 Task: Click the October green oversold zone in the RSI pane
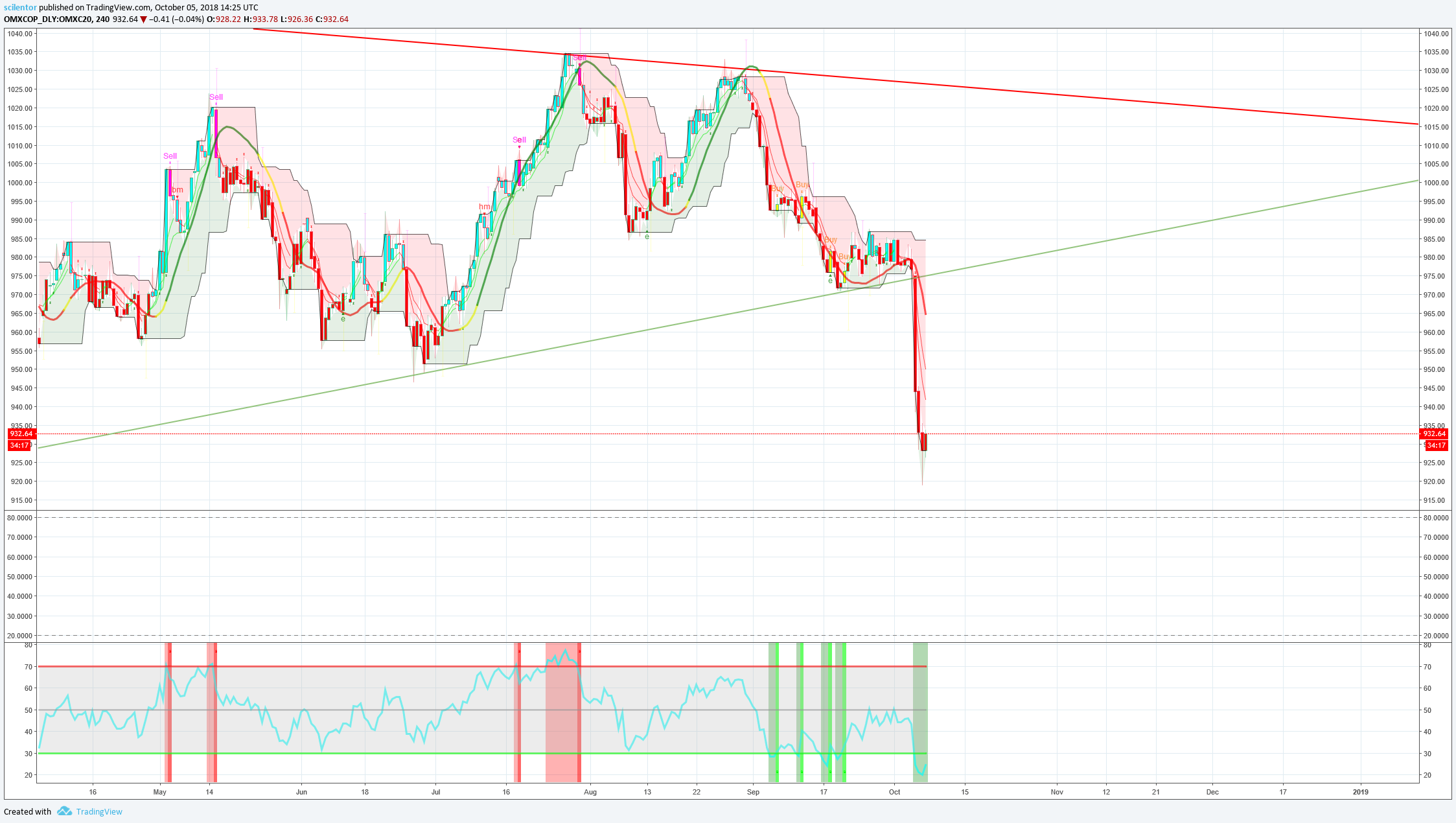click(x=920, y=713)
